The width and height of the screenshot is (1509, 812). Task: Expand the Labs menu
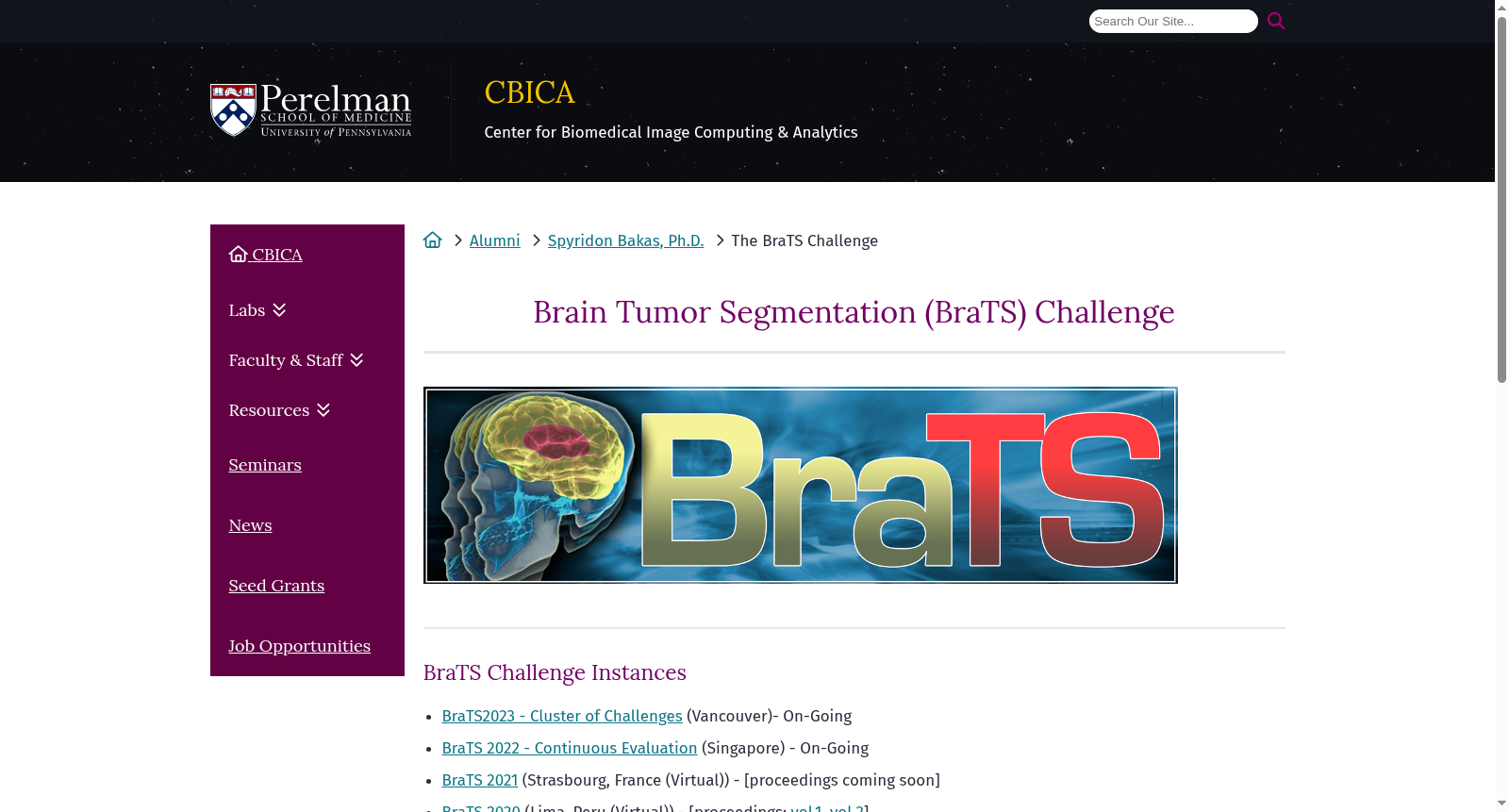pos(257,310)
